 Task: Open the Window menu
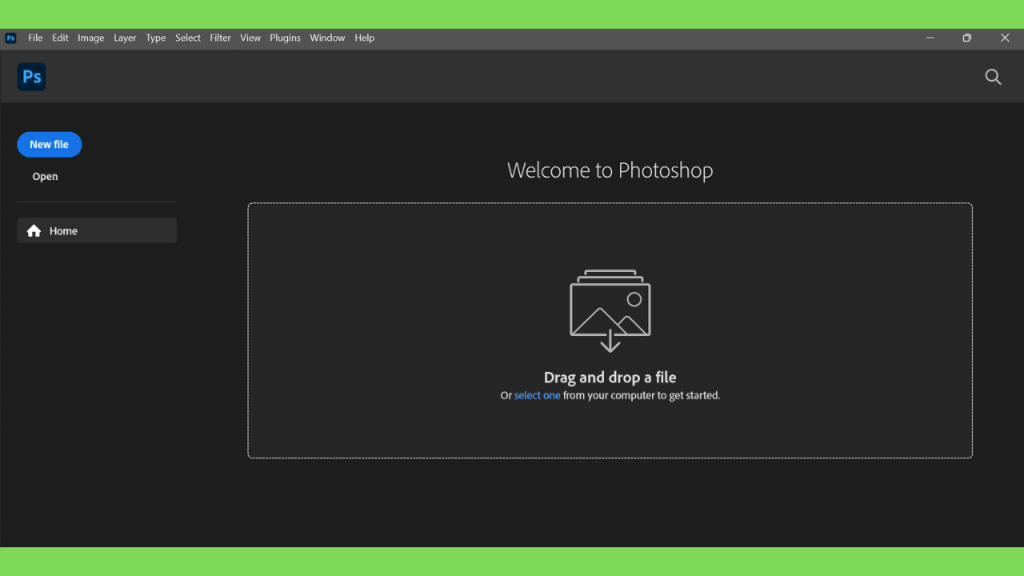(x=327, y=38)
